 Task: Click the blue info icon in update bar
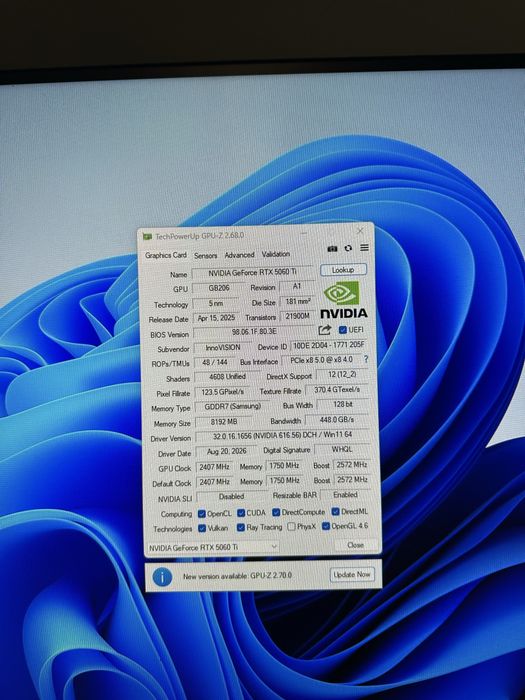point(162,577)
